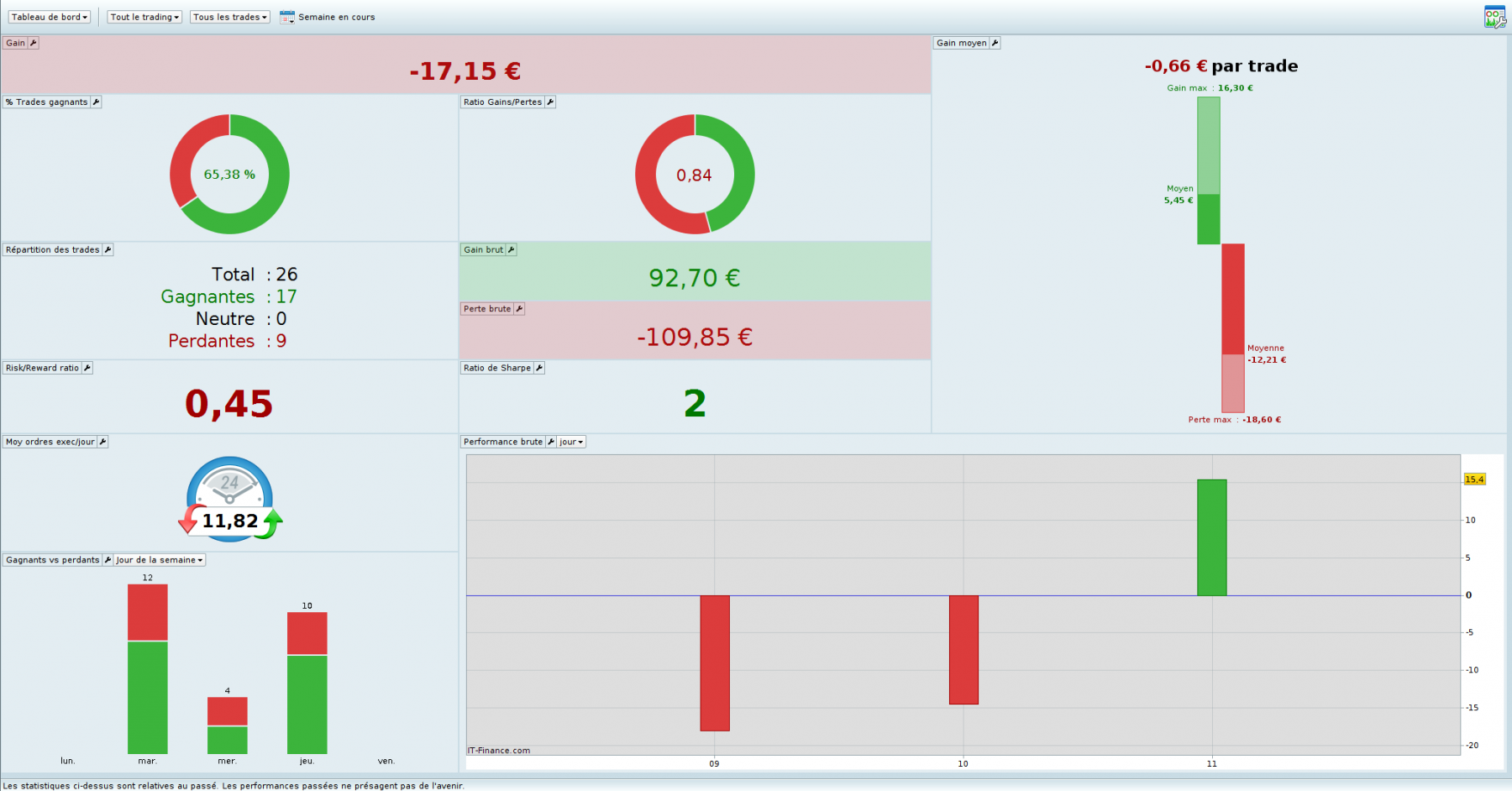Screen dimensions: 1512x791
Task: Configure the Ratio de Sharpe widget wrench
Action: [x=539, y=368]
